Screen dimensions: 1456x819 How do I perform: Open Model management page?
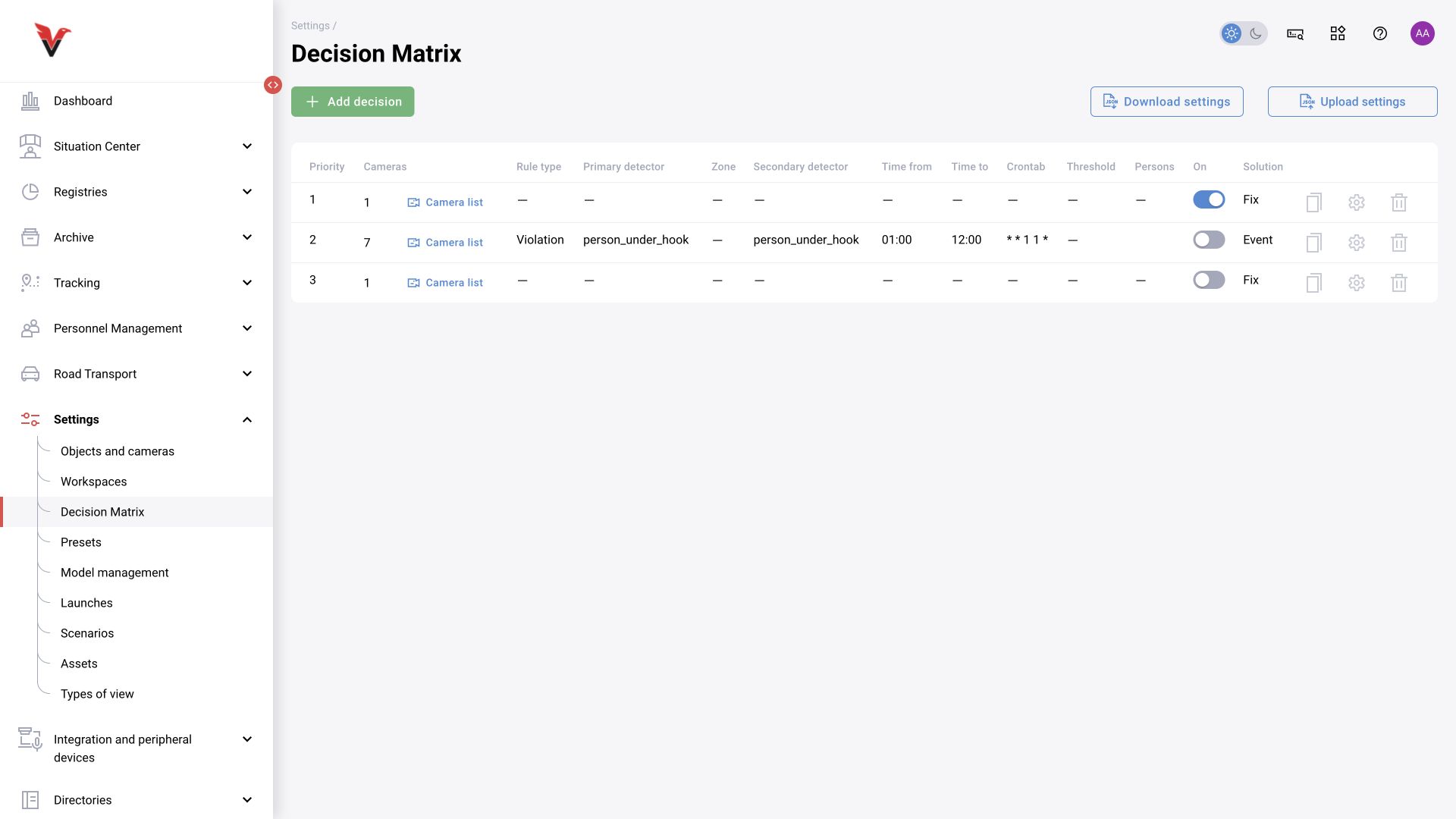[x=115, y=573]
